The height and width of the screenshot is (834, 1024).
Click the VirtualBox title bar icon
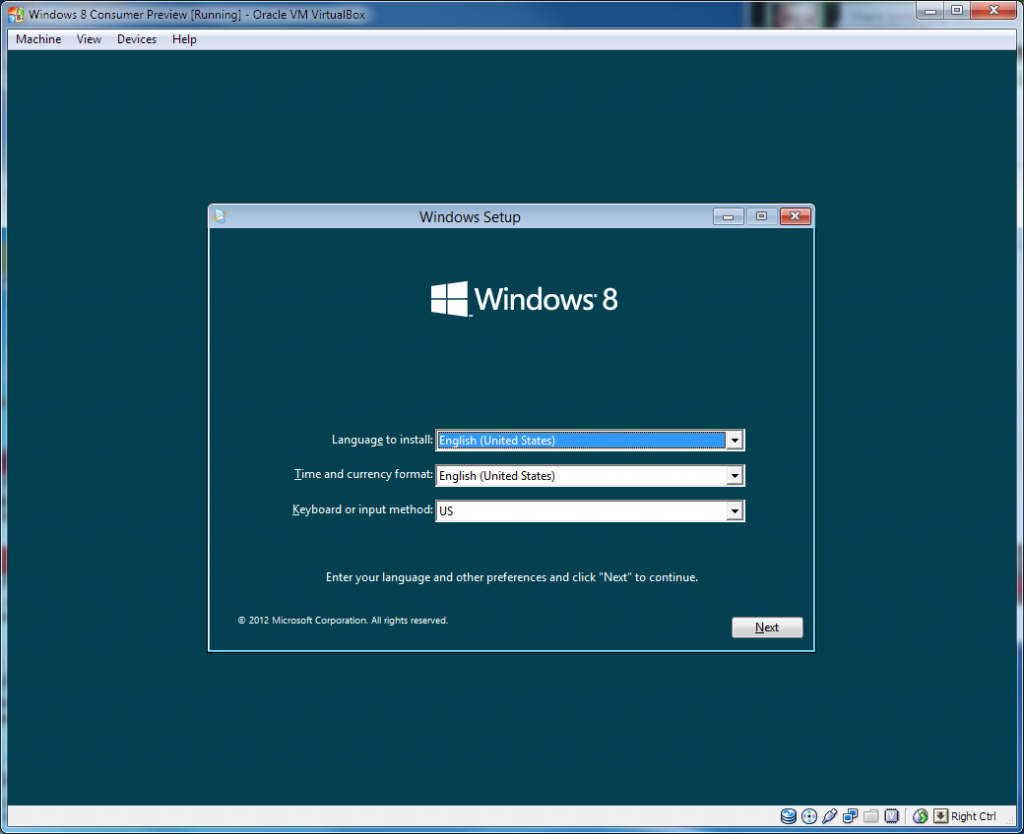pos(15,15)
